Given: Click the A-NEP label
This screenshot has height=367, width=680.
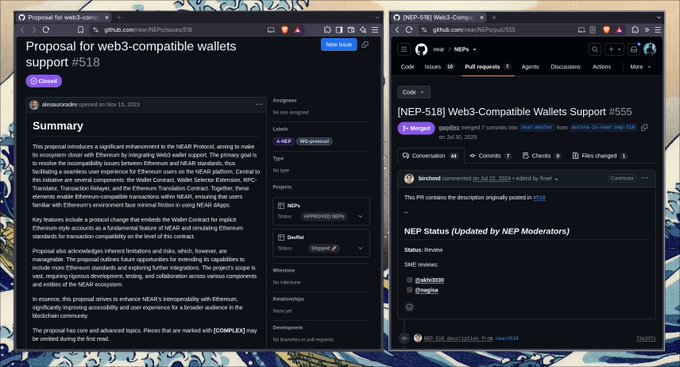Looking at the screenshot, I should click(283, 141).
